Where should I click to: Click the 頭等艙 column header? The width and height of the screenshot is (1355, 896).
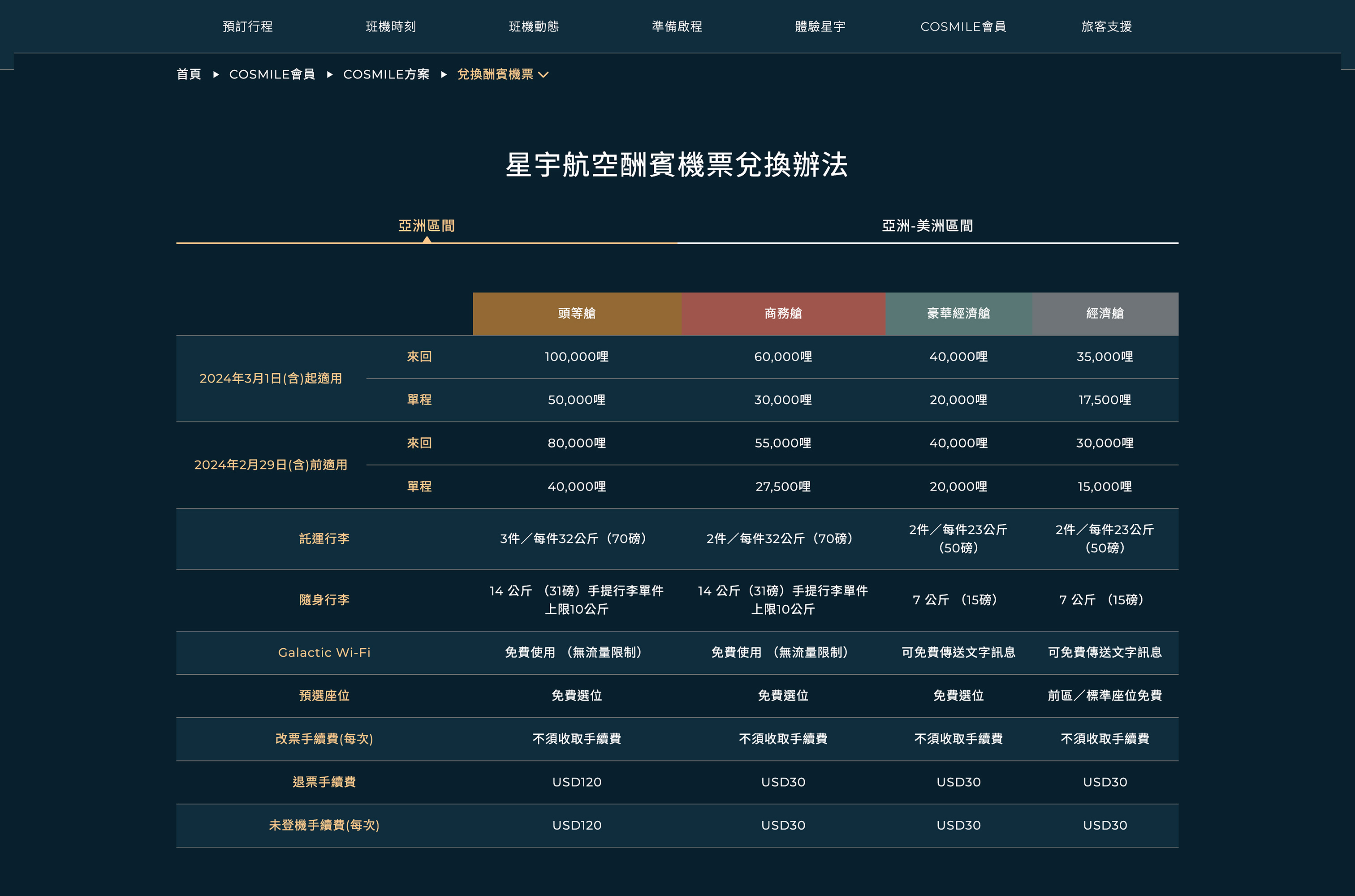click(577, 313)
